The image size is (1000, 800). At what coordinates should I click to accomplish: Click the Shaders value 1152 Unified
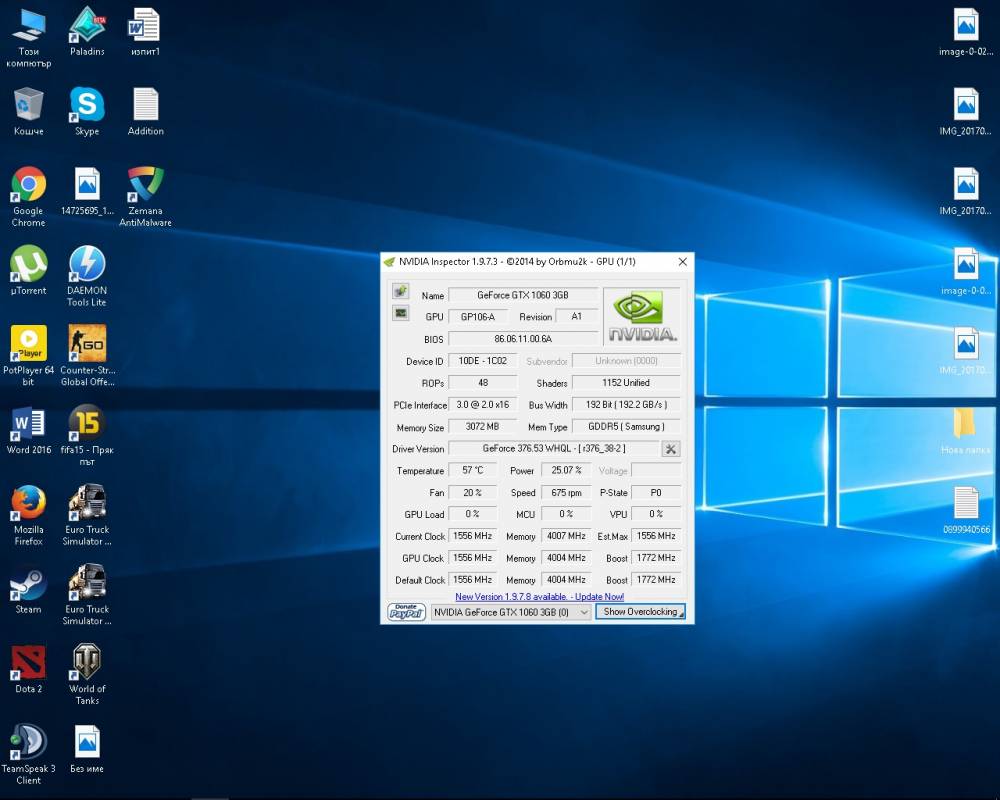tap(626, 383)
